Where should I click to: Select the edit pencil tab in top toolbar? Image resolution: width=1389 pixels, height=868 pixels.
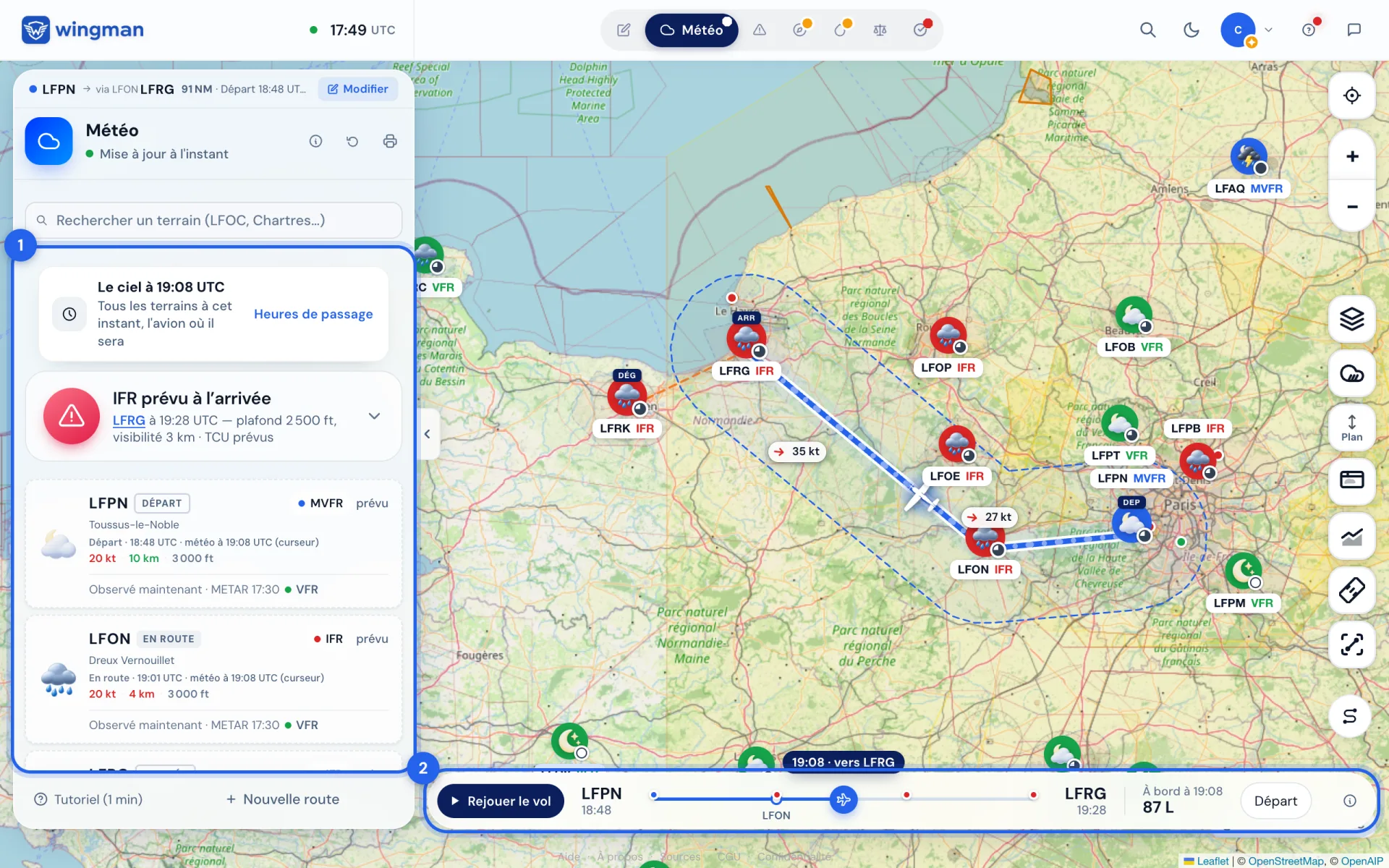624,30
